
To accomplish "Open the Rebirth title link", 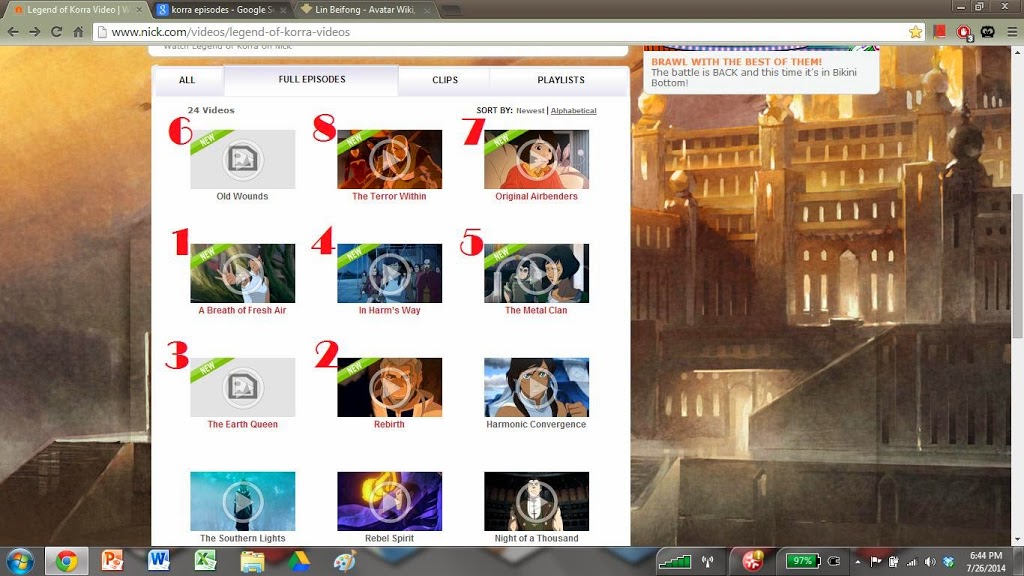I will [x=389, y=424].
